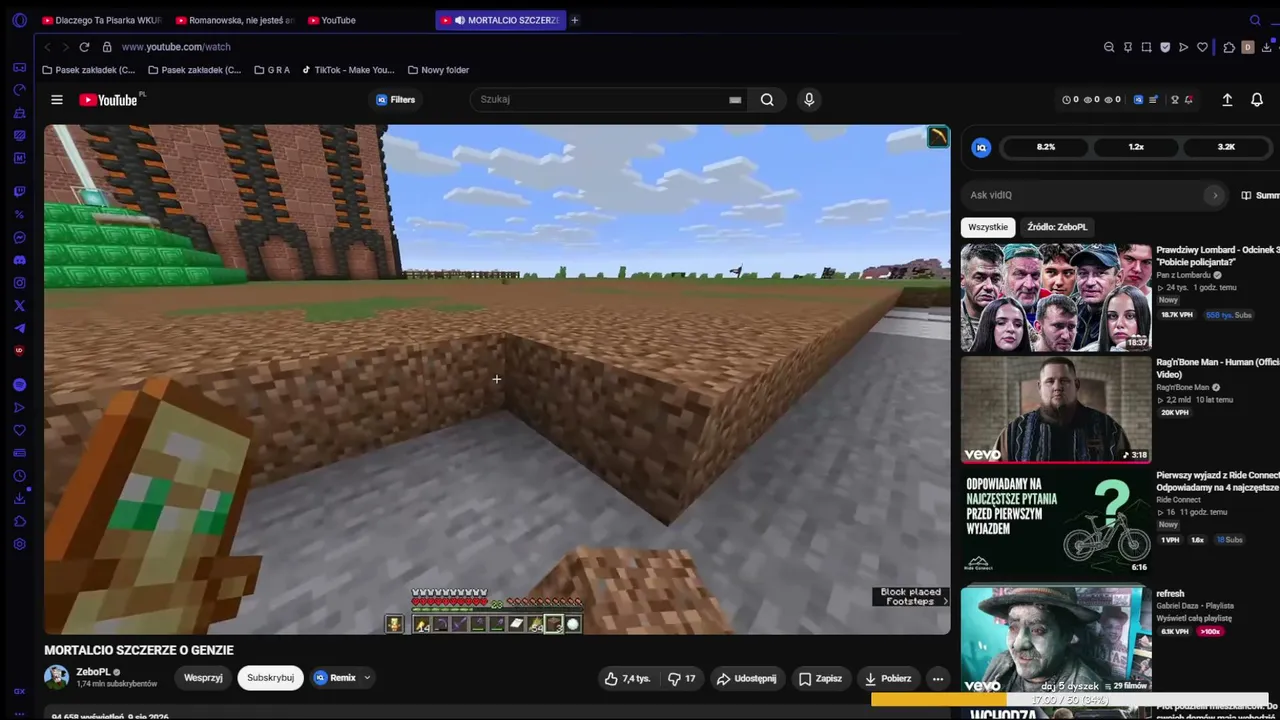Open Instagram from the browser sidebar

coord(19,283)
